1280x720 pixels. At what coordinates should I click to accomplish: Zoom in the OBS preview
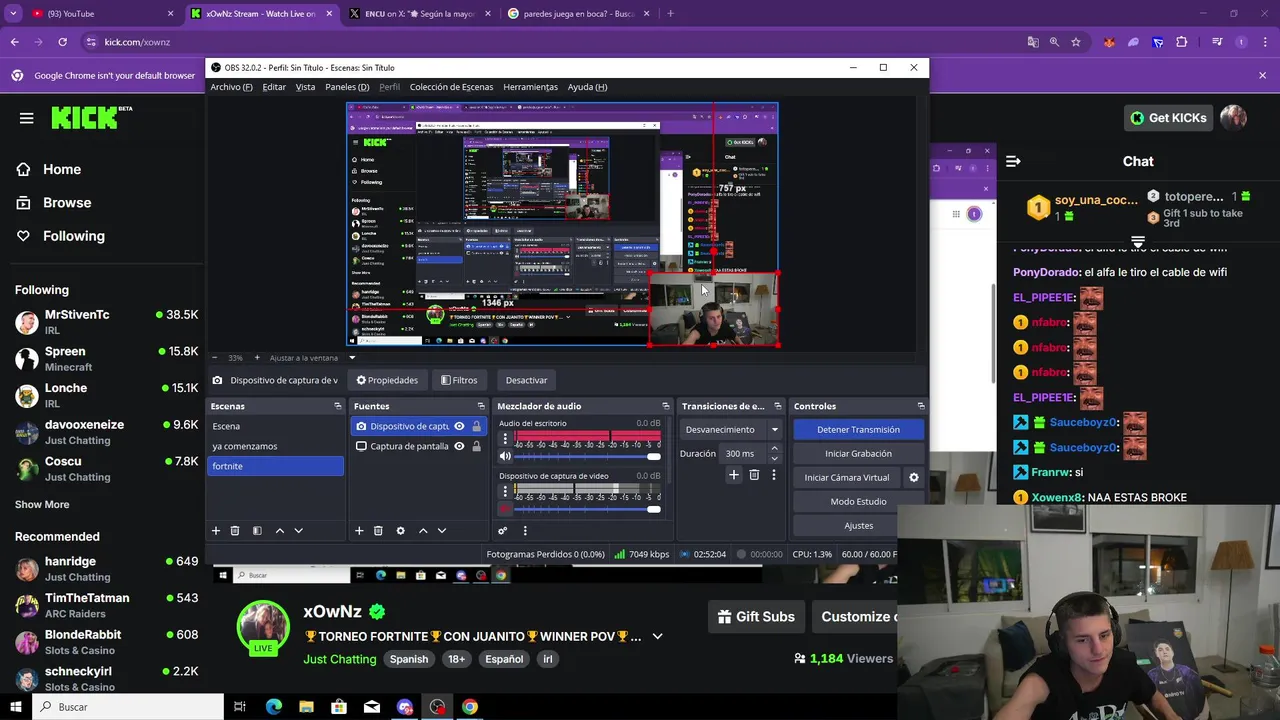(x=257, y=358)
